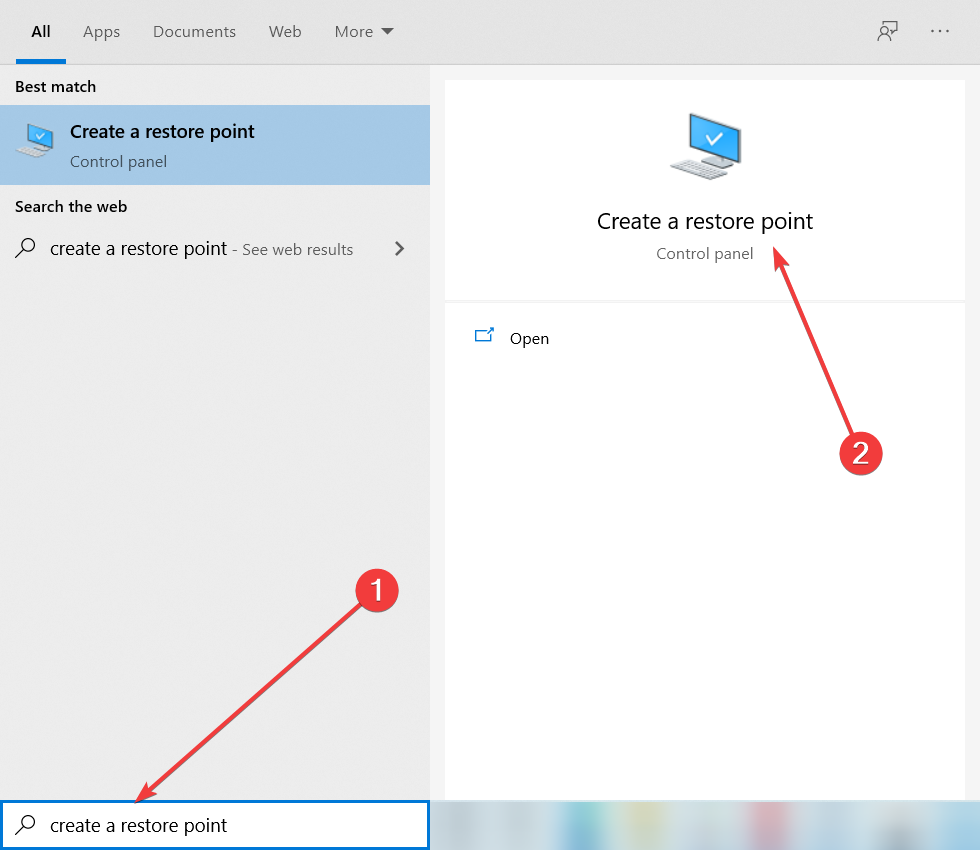
Task: Focus the search box text field
Action: coord(215,825)
